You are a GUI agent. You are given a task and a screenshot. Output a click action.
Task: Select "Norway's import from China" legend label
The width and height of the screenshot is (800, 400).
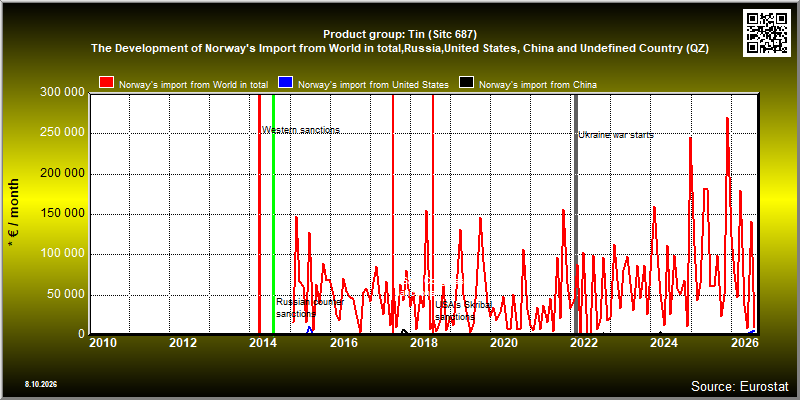538,85
